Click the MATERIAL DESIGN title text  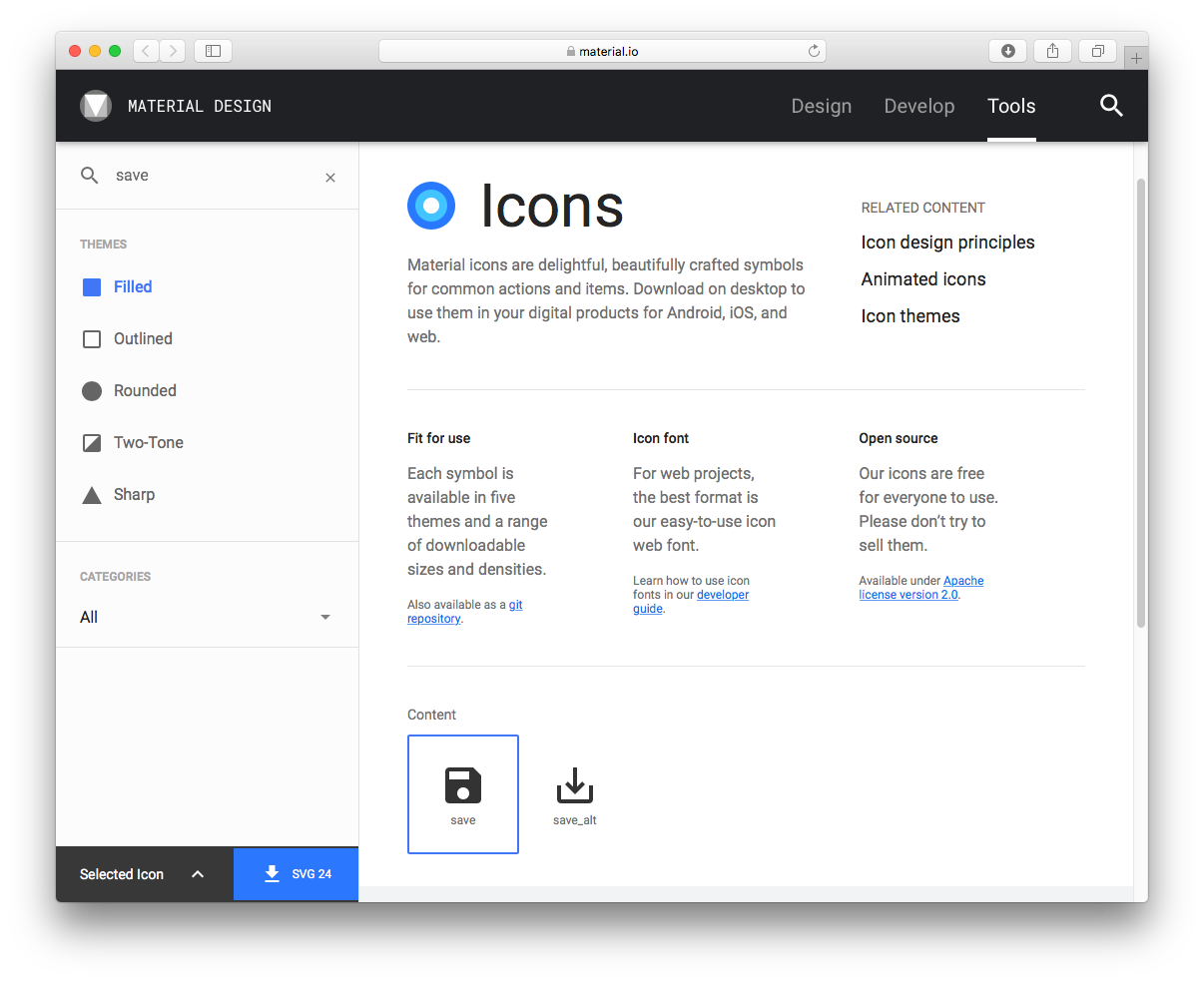[x=200, y=106]
